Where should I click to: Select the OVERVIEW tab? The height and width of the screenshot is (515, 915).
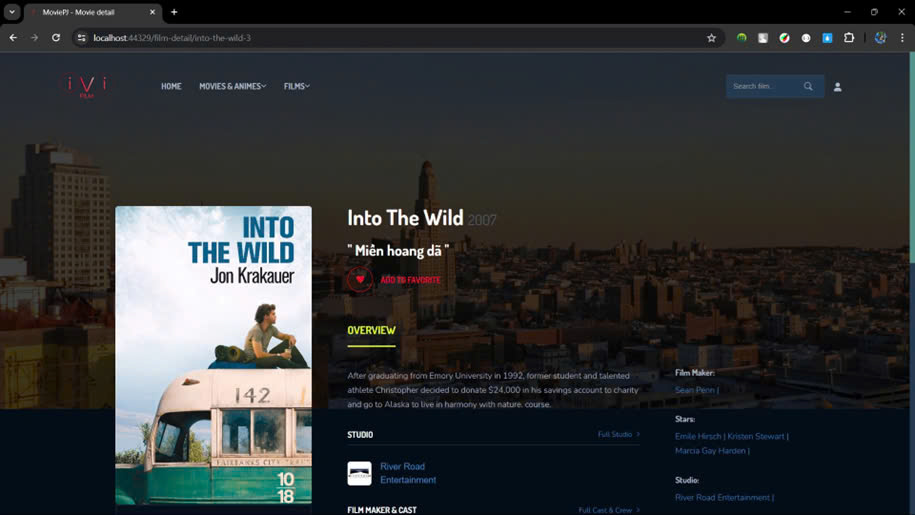[x=371, y=330]
